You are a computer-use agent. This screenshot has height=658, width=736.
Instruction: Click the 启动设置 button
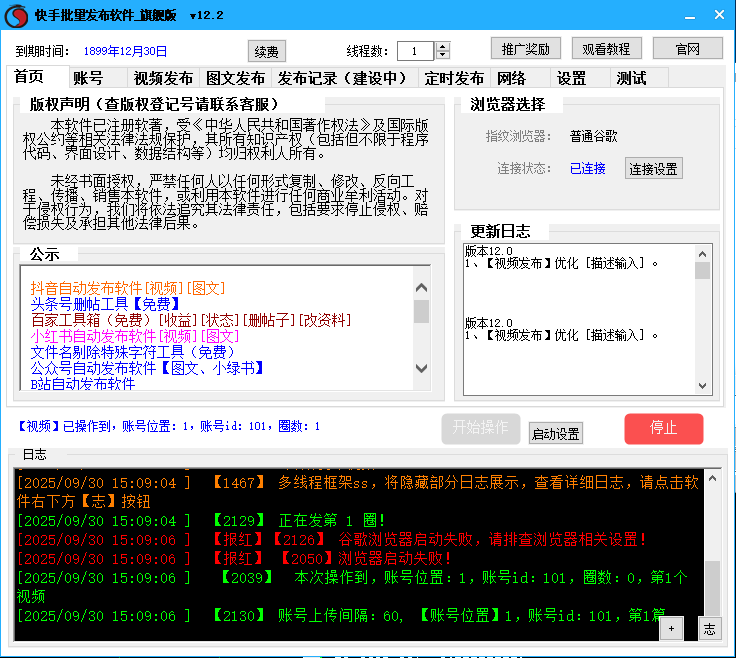point(556,434)
